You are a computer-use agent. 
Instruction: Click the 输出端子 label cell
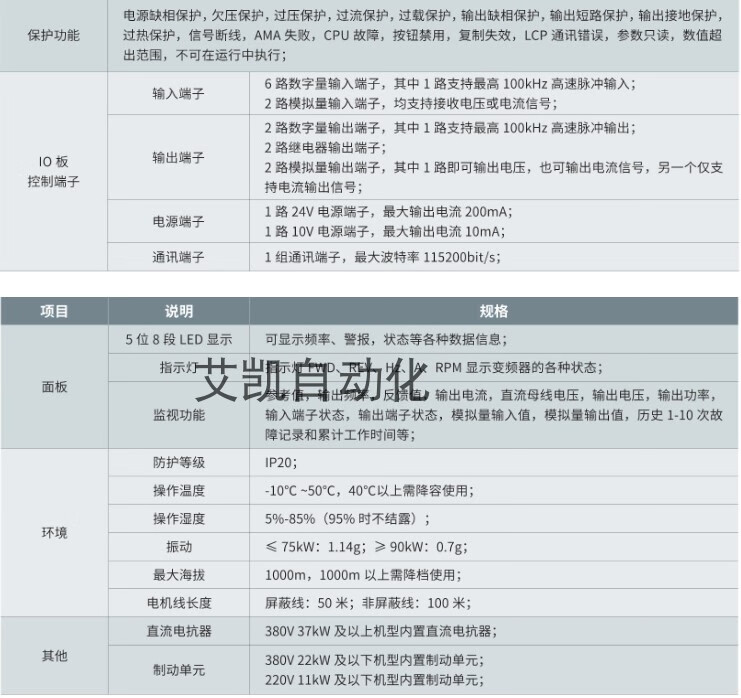[x=178, y=158]
